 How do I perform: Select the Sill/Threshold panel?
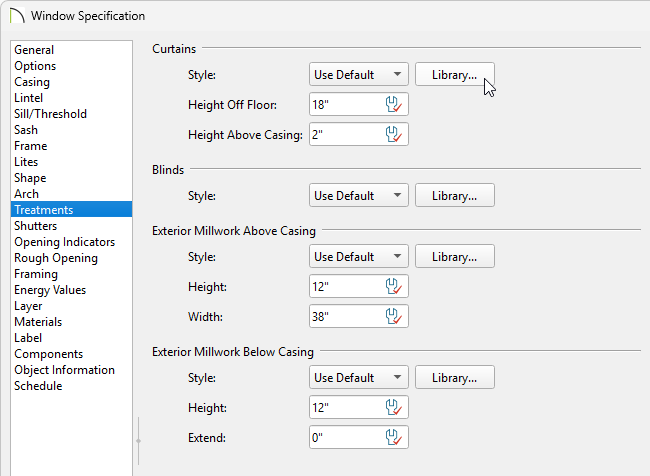pyautogui.click(x=71, y=114)
